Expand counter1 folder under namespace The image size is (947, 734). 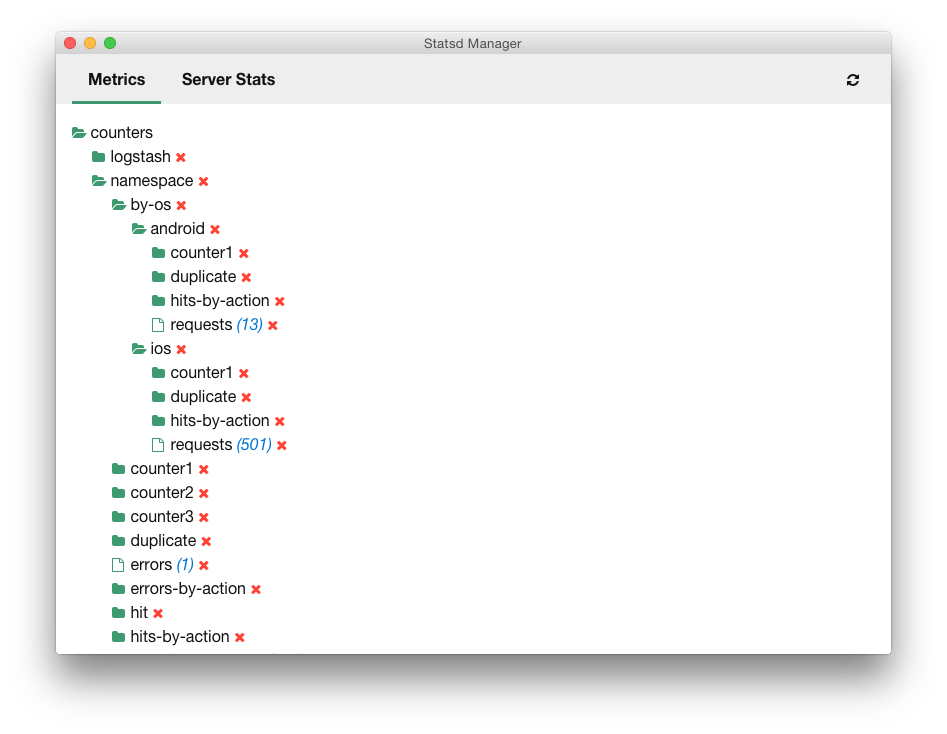[x=118, y=469]
